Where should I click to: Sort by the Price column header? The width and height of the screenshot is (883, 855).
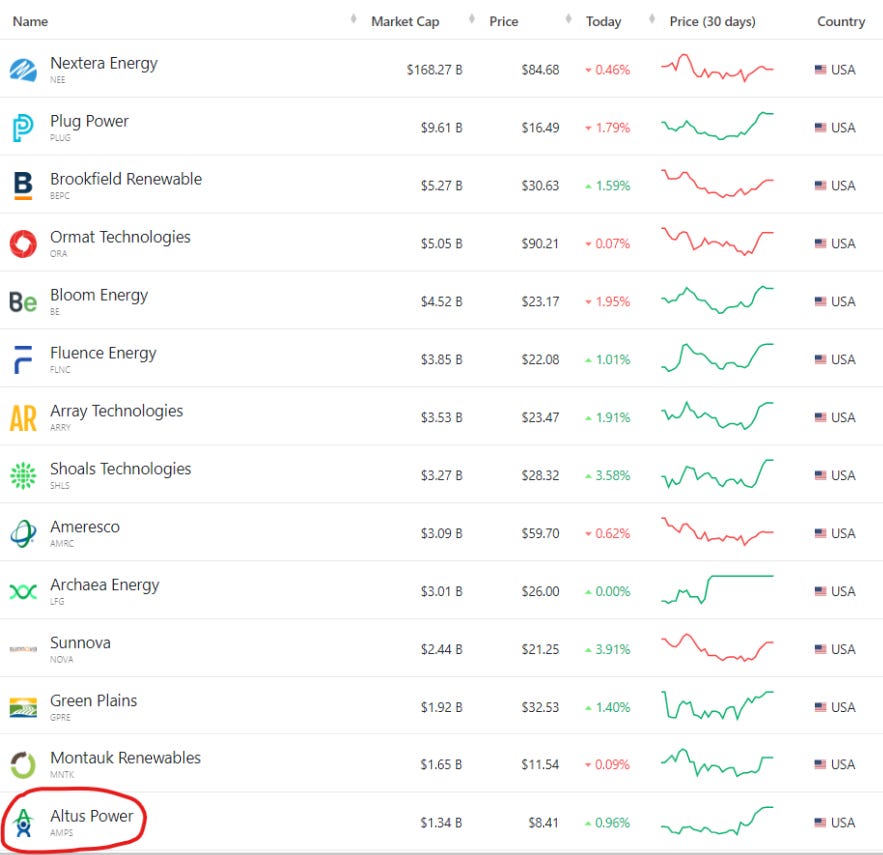503,21
